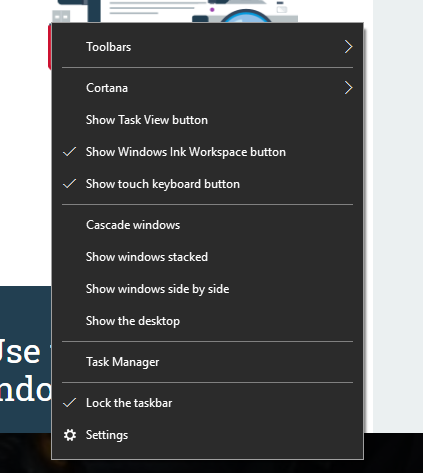The width and height of the screenshot is (423, 473).
Task: Click the checkmark beside Lock the taskbar
Action: [x=70, y=403]
